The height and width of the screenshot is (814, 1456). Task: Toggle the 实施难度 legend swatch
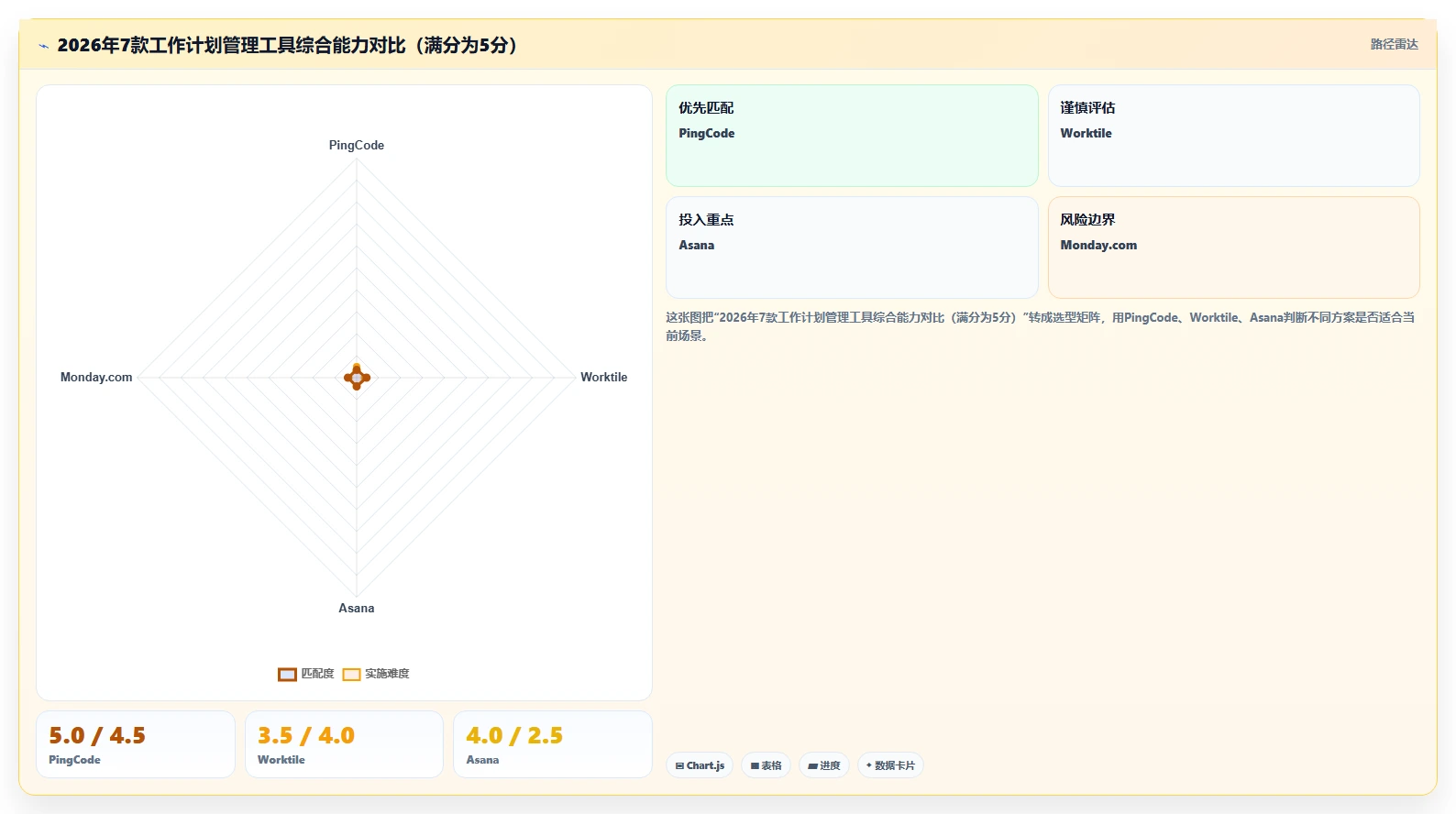click(x=351, y=675)
